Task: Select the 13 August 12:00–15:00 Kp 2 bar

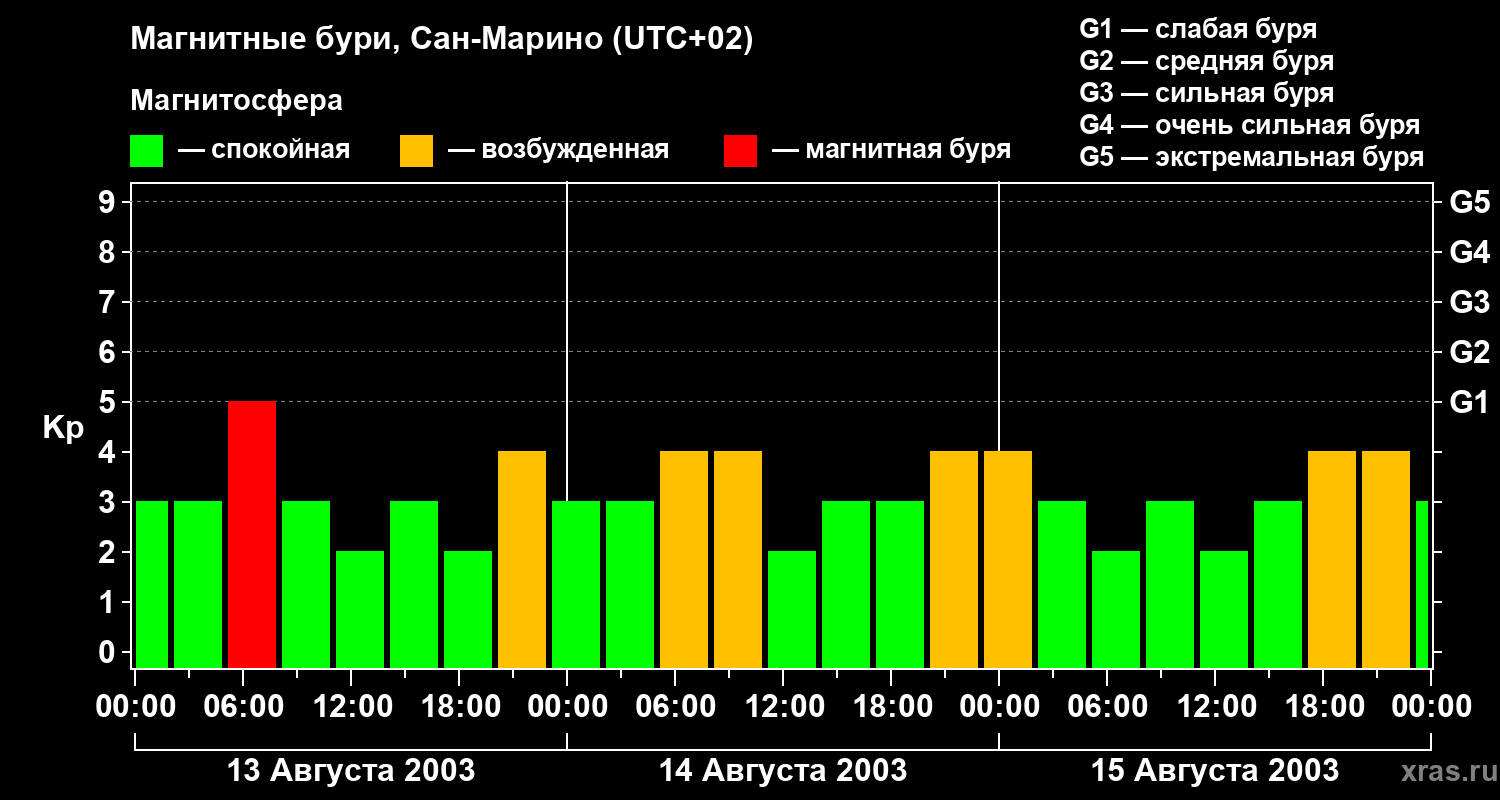Action: (x=360, y=610)
